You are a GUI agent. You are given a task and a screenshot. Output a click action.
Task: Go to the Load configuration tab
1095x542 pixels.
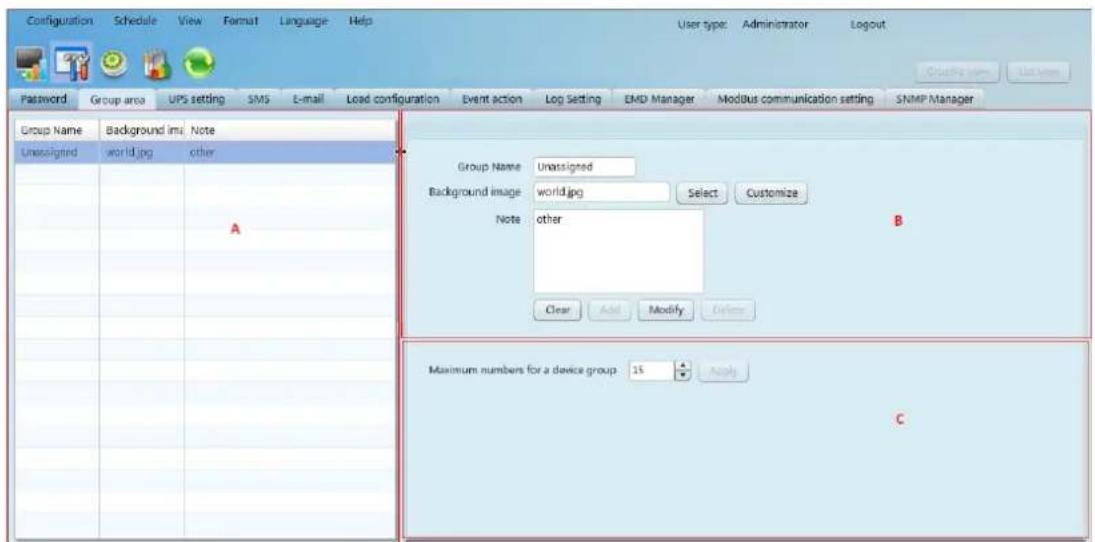(393, 100)
